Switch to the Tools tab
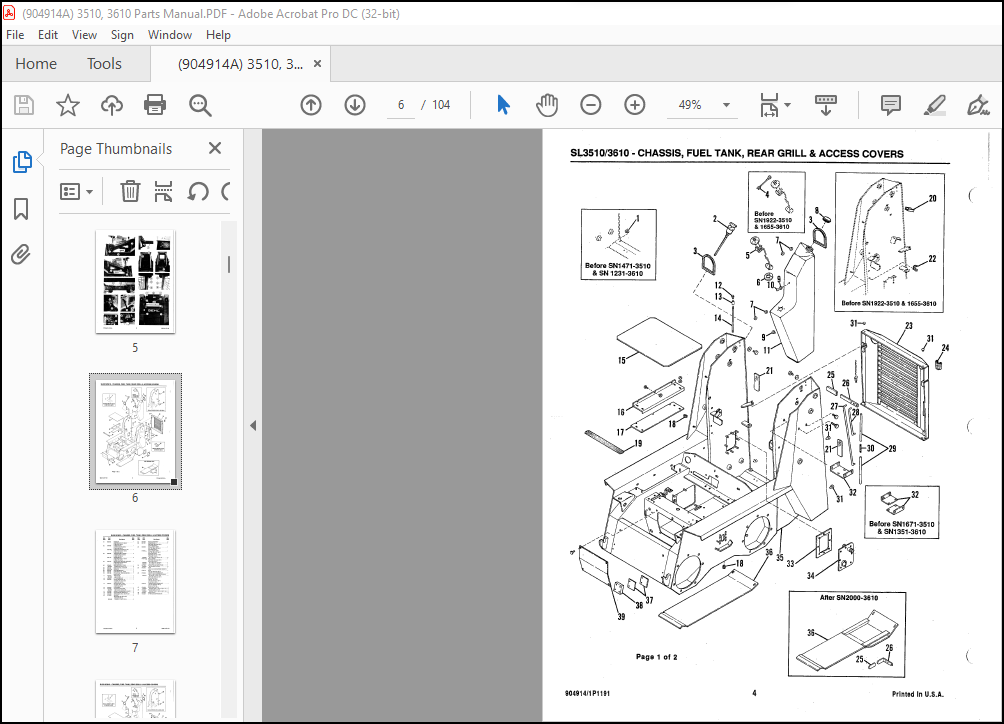 [x=104, y=64]
